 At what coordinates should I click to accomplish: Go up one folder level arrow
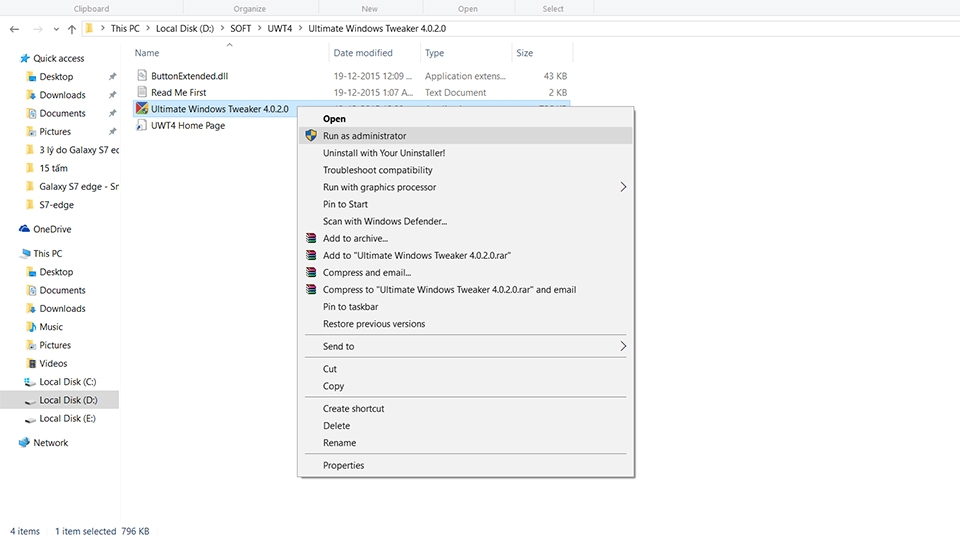(72, 29)
